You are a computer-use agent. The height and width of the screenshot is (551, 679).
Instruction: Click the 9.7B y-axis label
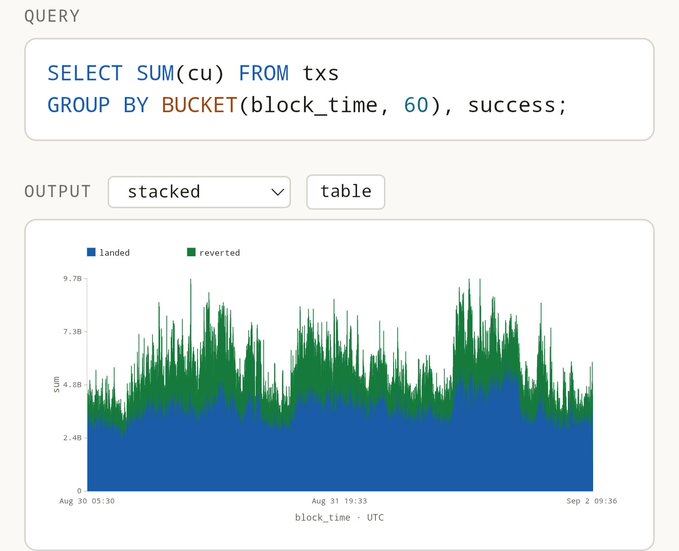pyautogui.click(x=72, y=278)
